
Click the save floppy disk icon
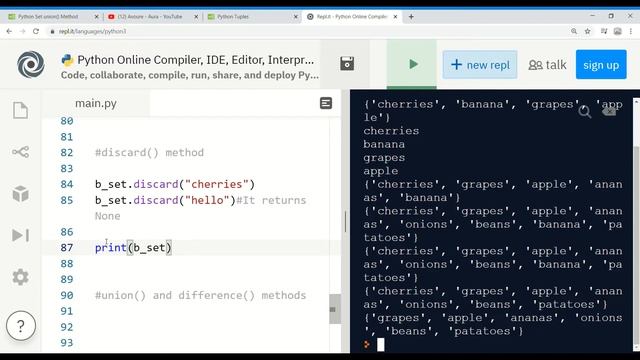tap(347, 64)
